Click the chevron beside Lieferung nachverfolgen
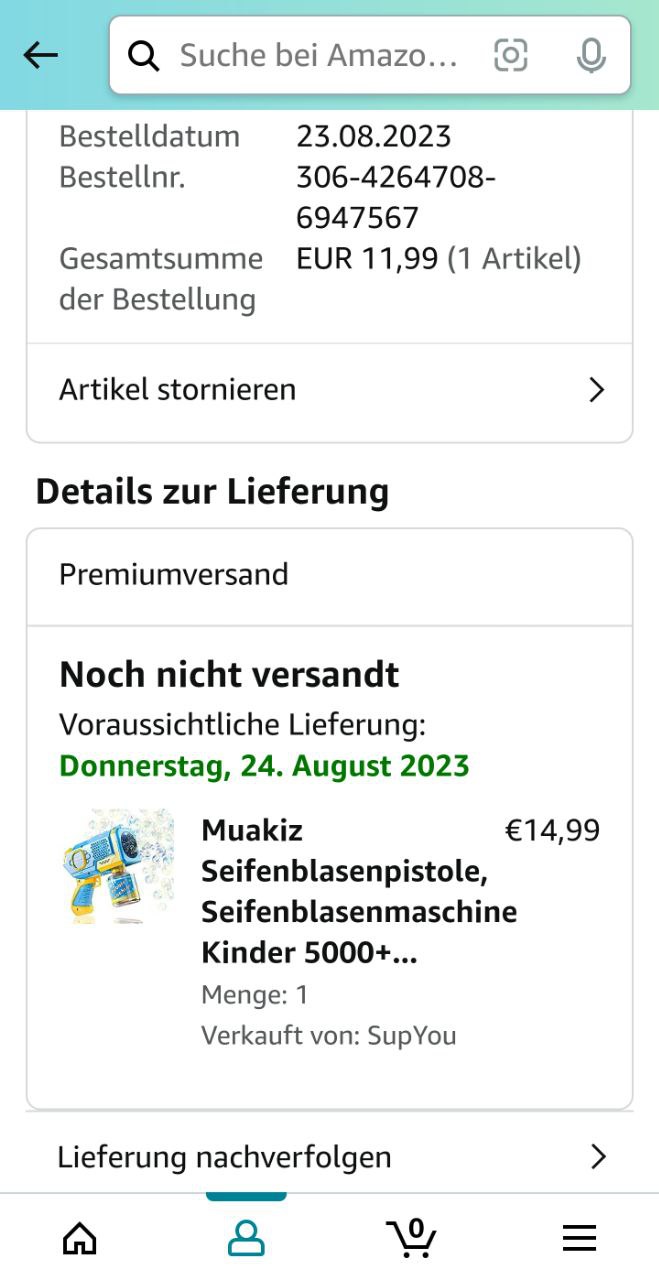The image size is (659, 1280). (598, 1157)
